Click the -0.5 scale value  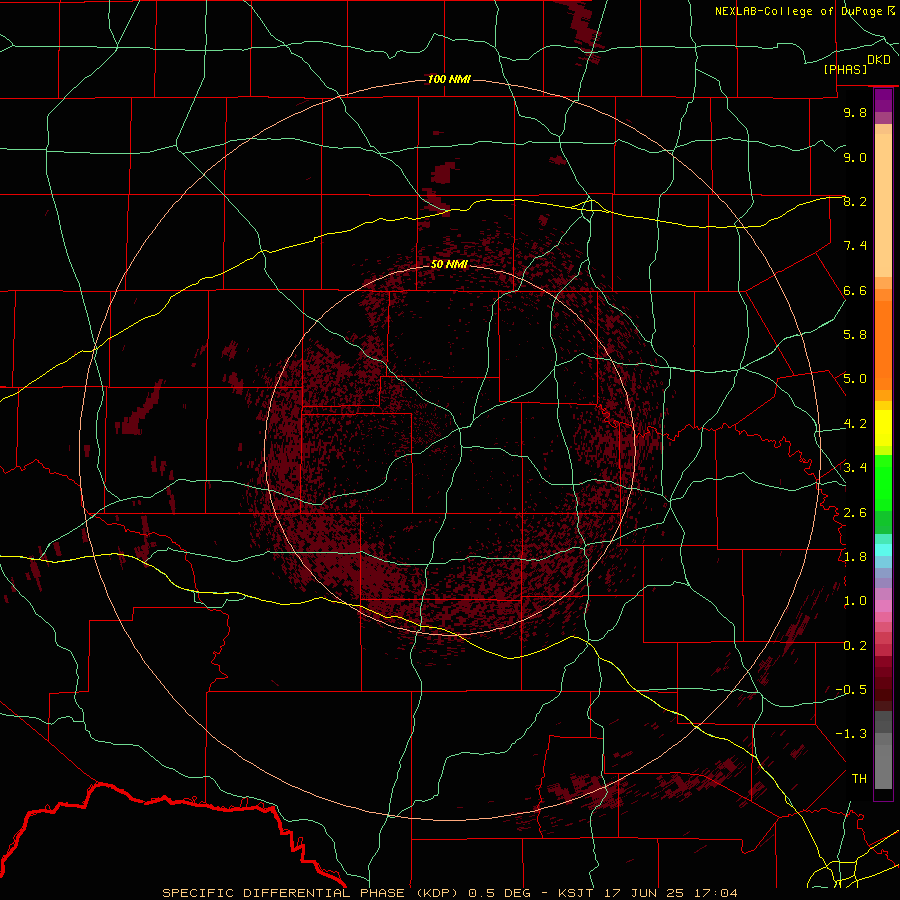pyautogui.click(x=851, y=689)
